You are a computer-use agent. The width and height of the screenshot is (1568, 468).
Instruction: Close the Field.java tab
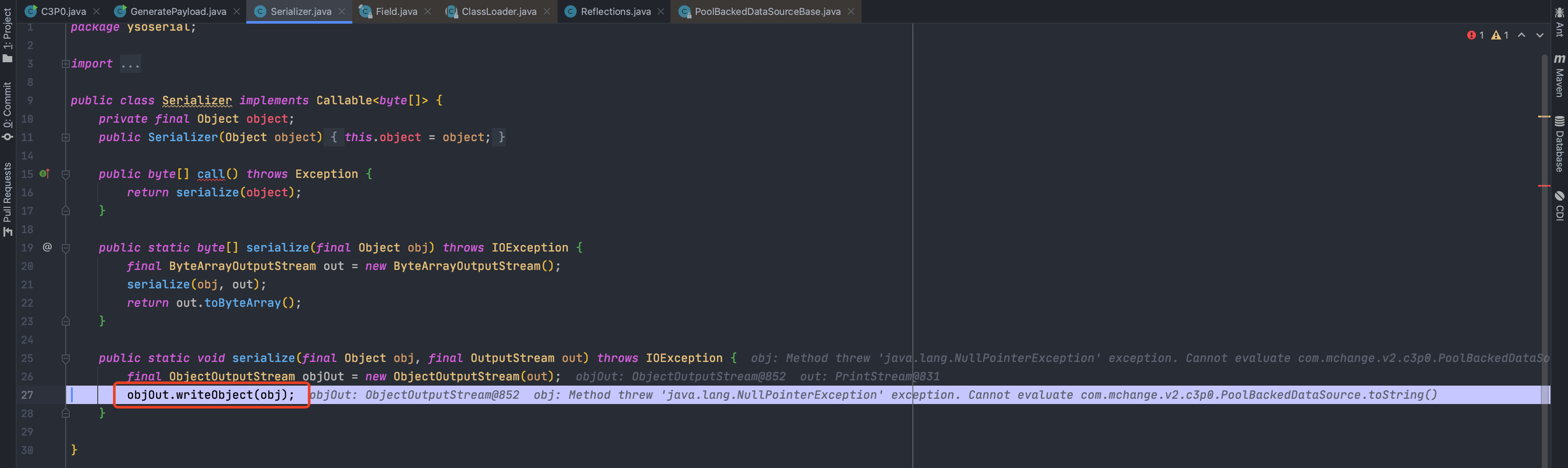click(x=428, y=11)
